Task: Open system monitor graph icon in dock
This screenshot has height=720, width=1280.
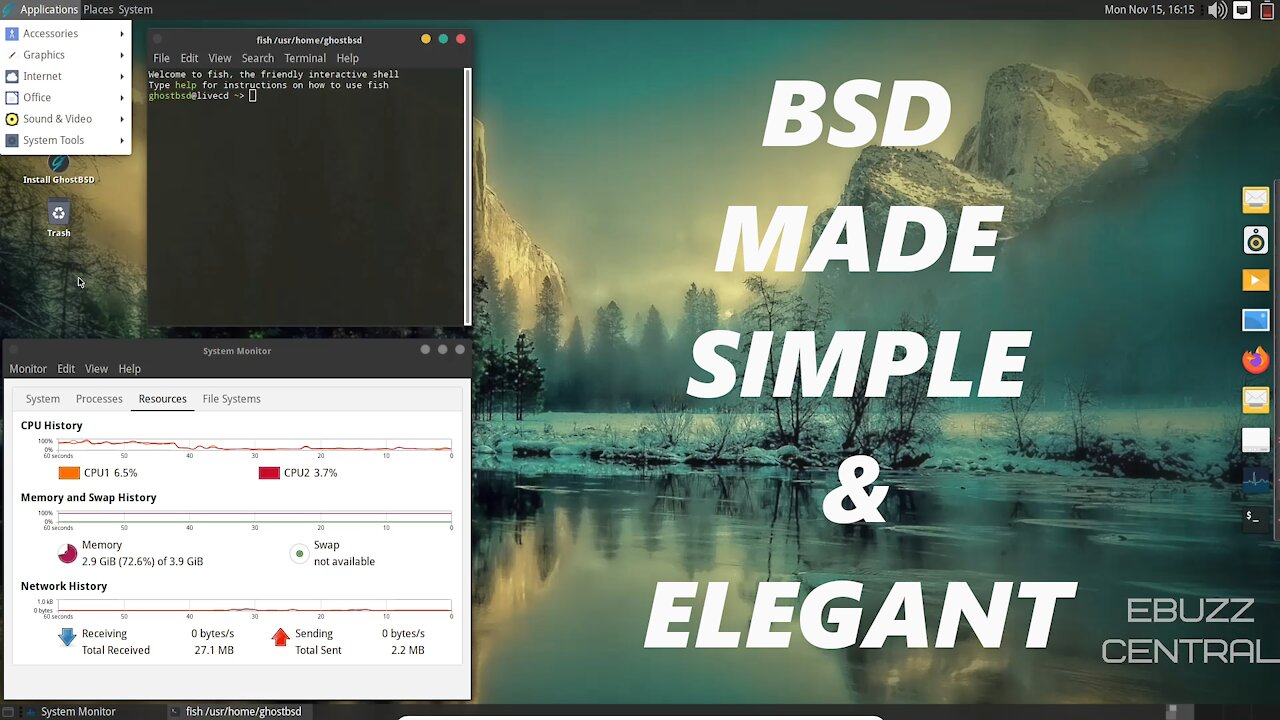Action: [1255, 480]
